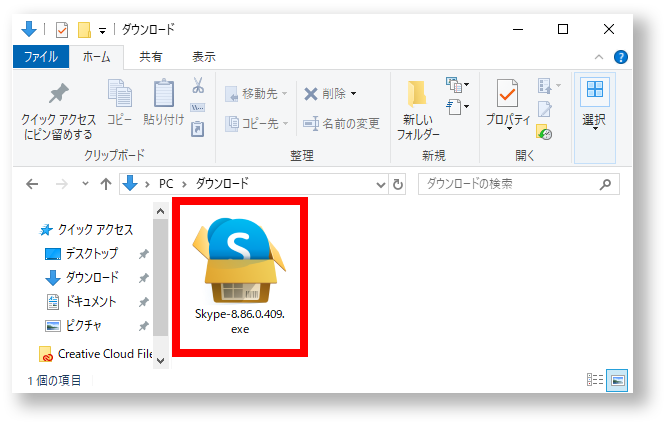Expand breadcrumb chevron after PC
This screenshot has width=668, height=426.
[184, 184]
